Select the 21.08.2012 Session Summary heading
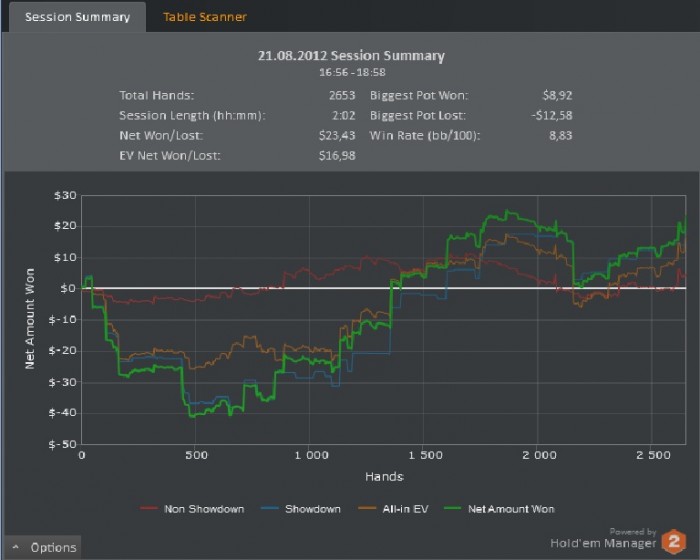The height and width of the screenshot is (560, 700). click(350, 56)
